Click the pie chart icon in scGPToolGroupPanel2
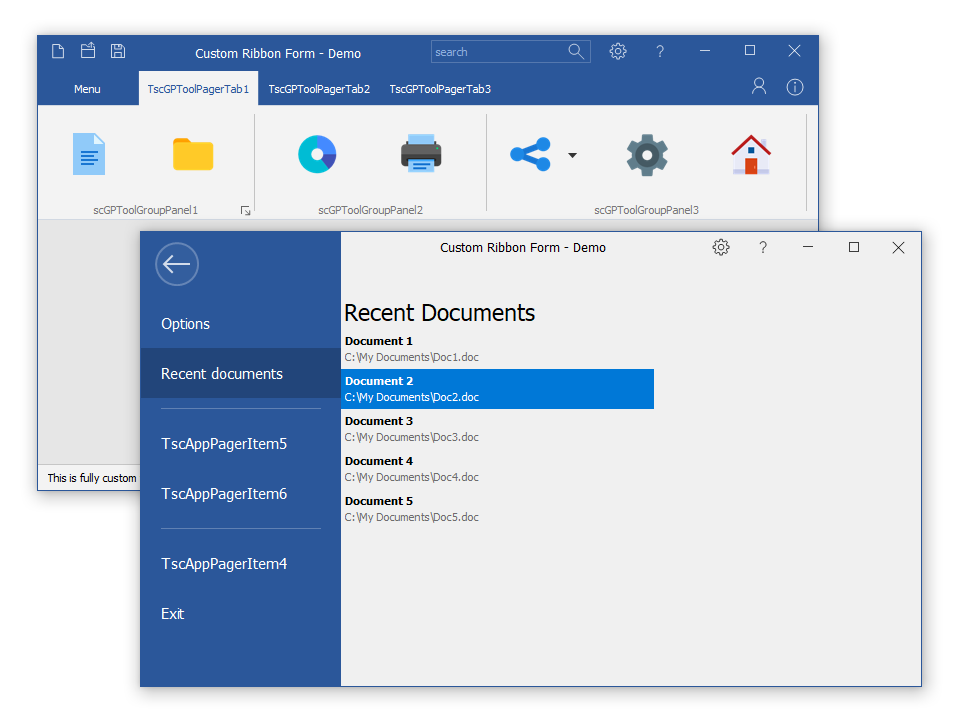 pyautogui.click(x=317, y=154)
